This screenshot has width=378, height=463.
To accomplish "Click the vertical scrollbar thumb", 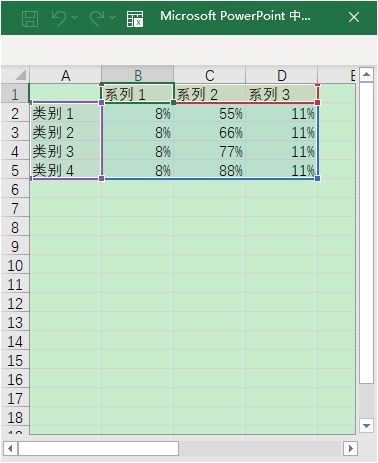I will (366, 233).
